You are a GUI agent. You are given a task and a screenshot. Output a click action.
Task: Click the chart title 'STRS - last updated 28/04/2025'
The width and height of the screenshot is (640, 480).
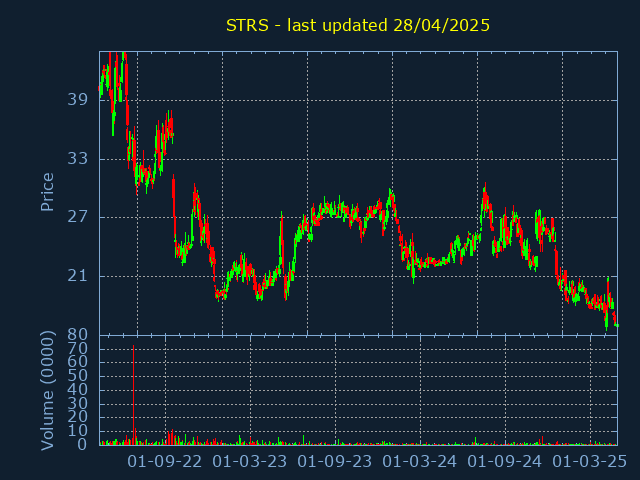358,25
